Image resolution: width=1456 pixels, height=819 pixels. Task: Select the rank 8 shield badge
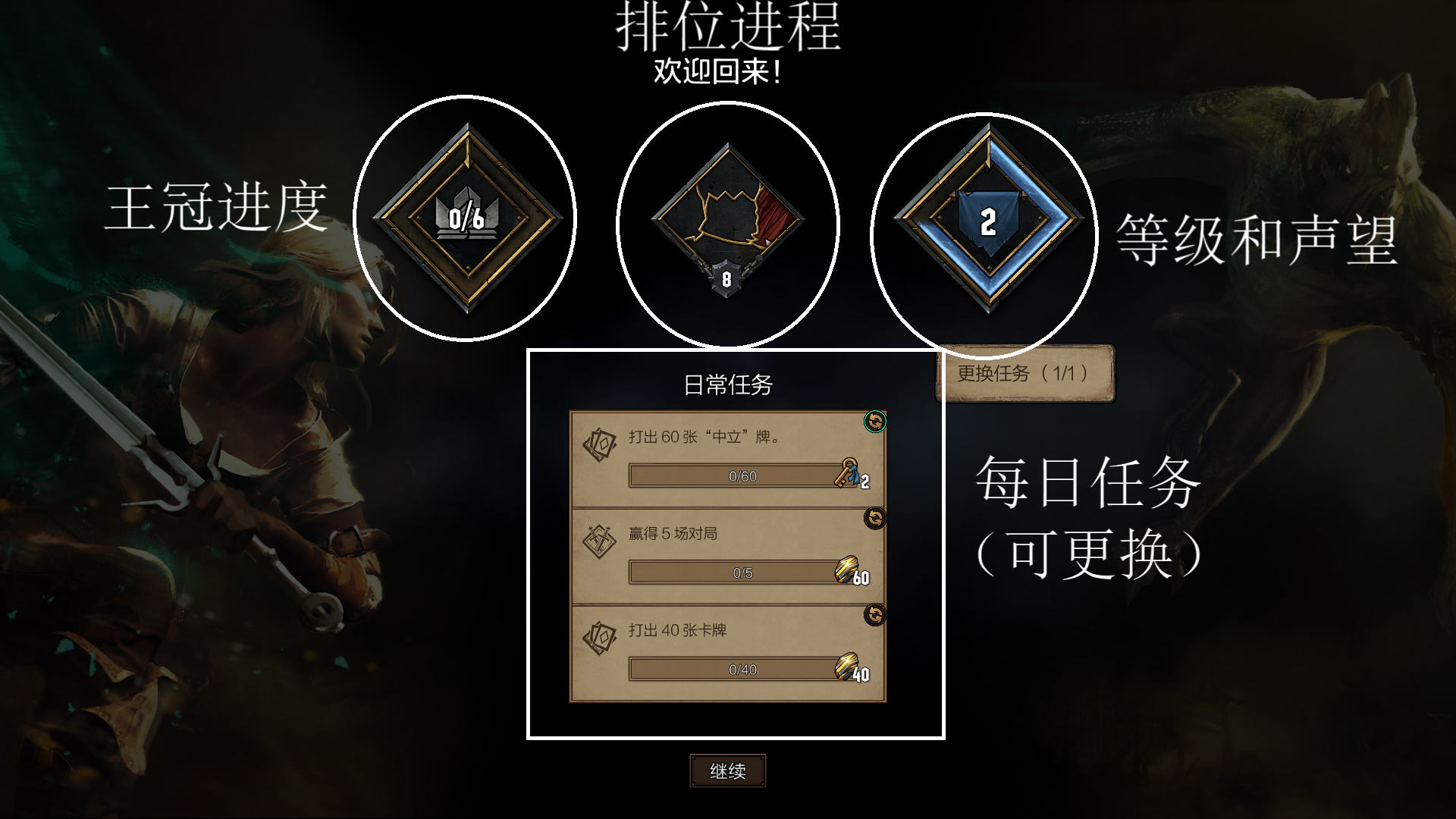[x=726, y=279]
